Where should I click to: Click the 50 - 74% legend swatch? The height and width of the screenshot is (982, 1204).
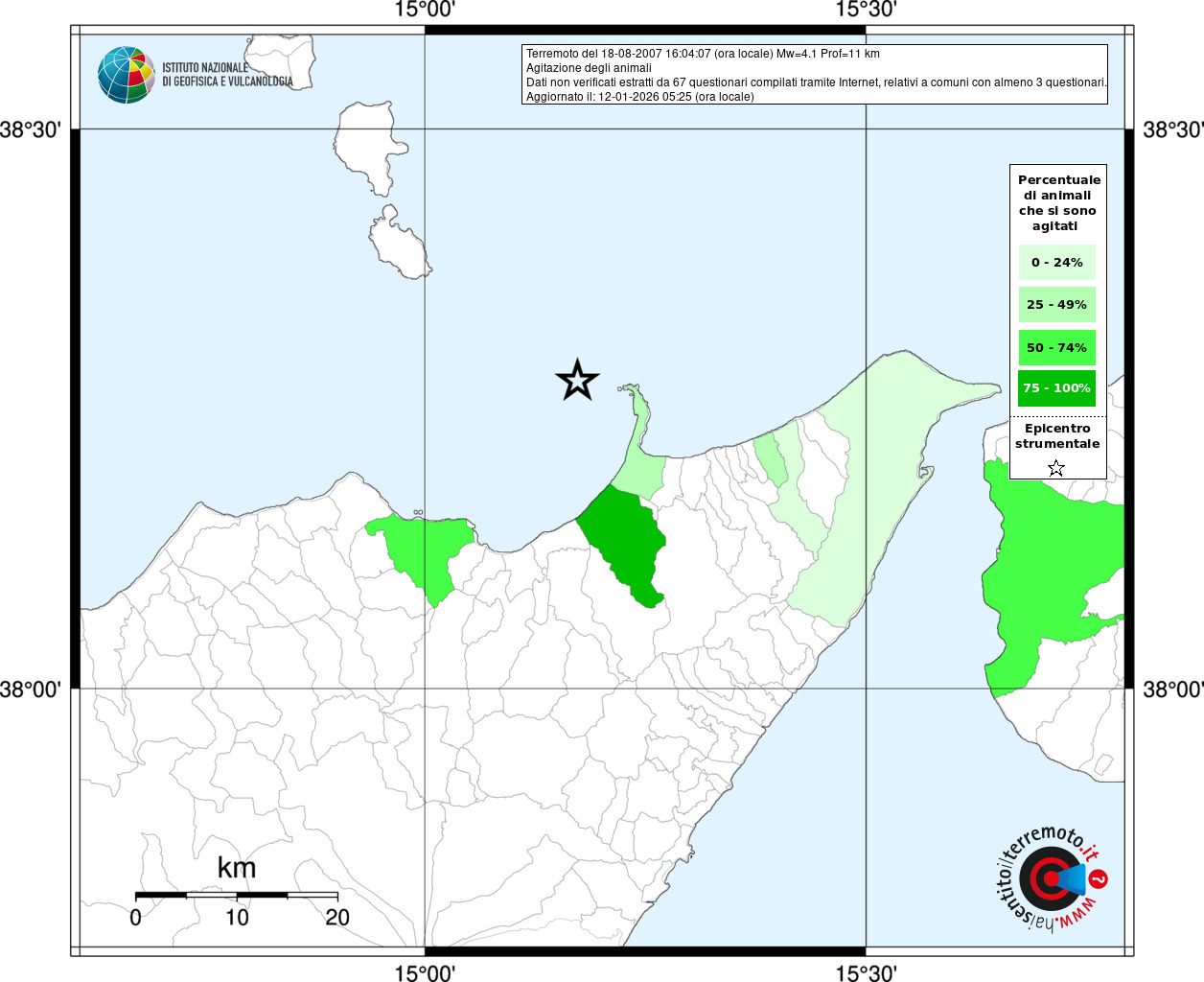click(1056, 347)
